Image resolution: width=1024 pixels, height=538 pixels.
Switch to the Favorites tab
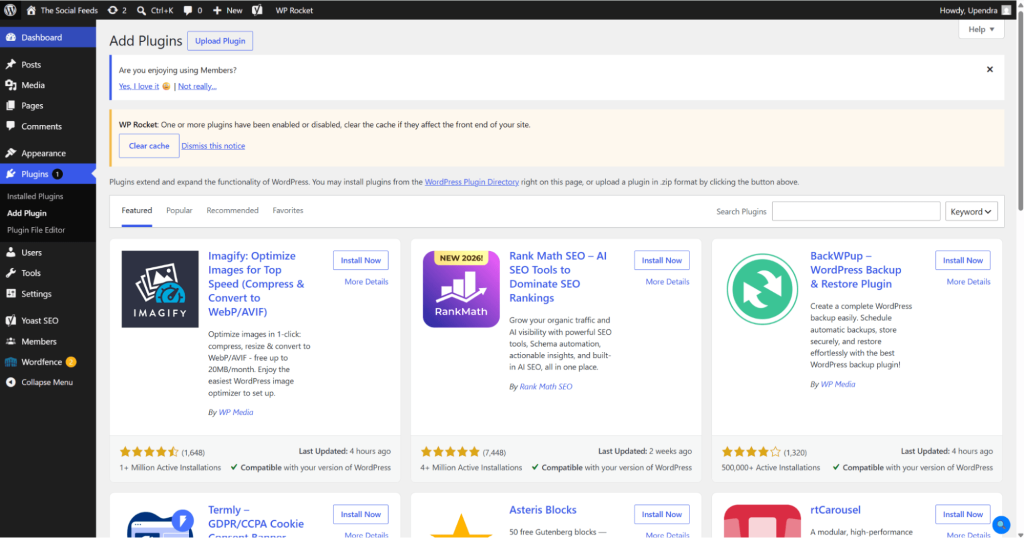[288, 211]
